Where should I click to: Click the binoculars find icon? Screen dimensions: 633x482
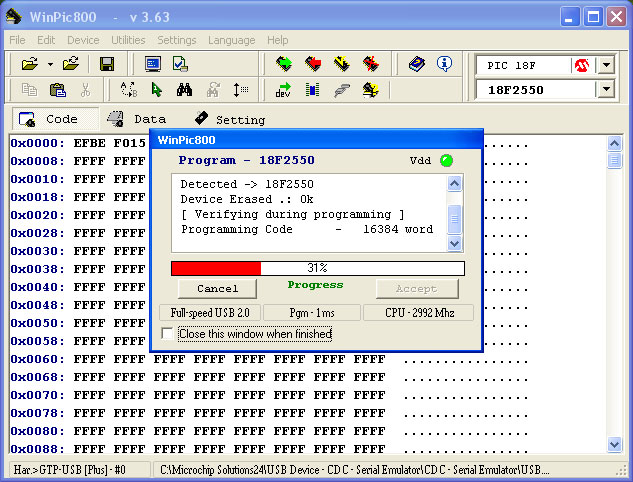pyautogui.click(x=184, y=90)
